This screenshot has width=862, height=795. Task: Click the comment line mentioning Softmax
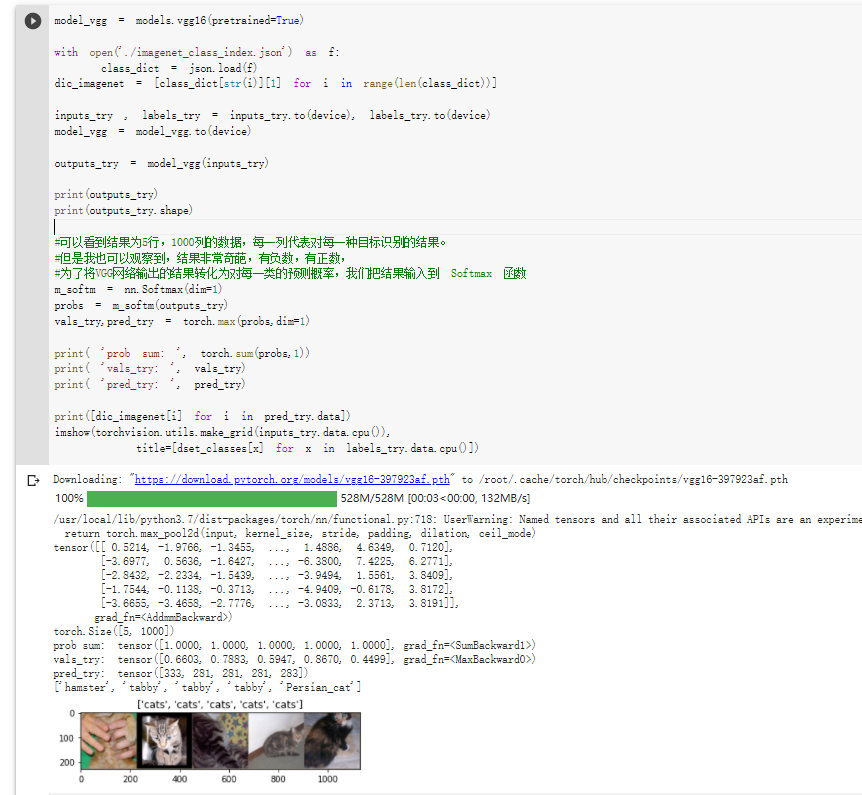(290, 273)
